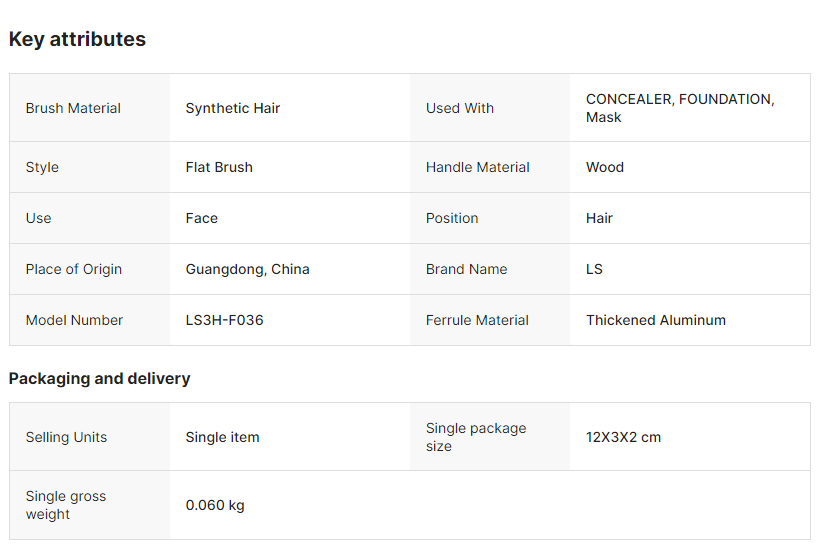
Task: Select the Wood value cell
Action: pos(605,167)
